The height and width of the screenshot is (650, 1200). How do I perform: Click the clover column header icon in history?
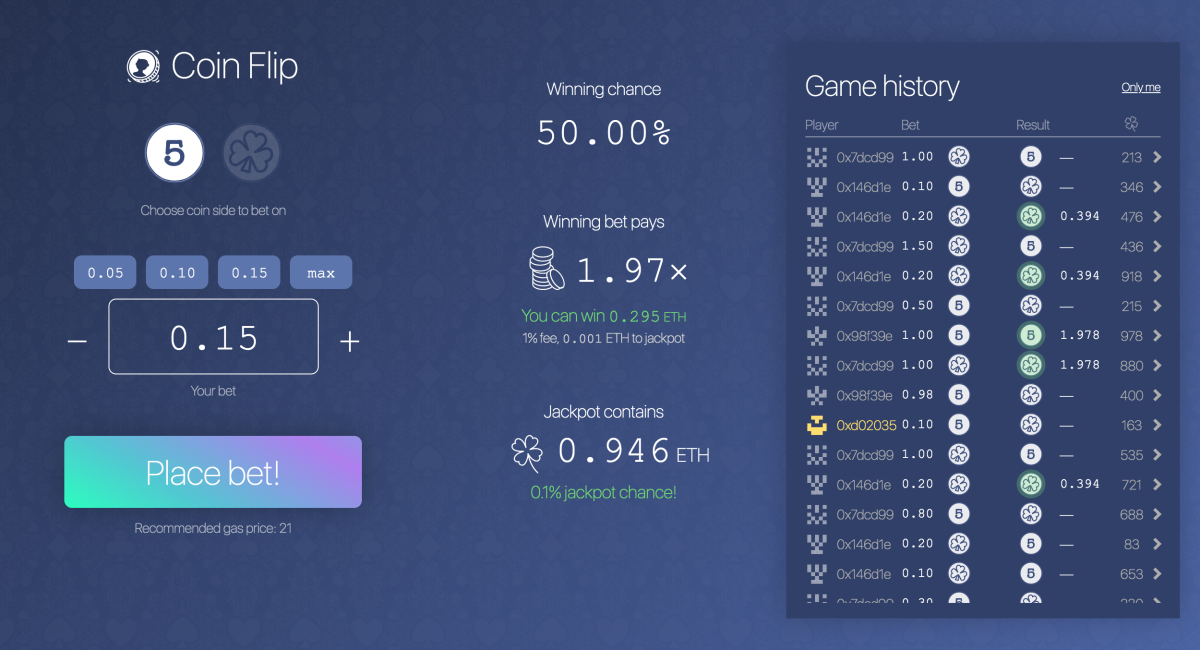tap(1131, 125)
